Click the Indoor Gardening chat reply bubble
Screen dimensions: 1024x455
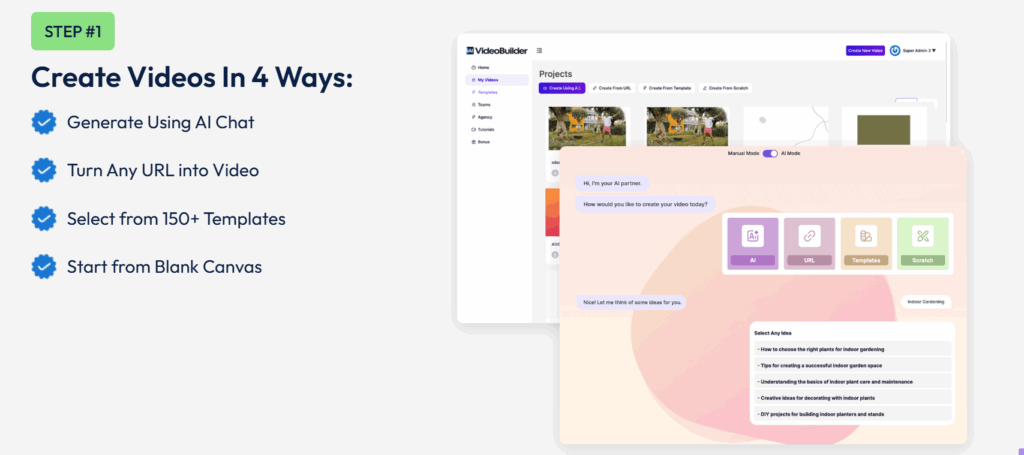point(925,302)
